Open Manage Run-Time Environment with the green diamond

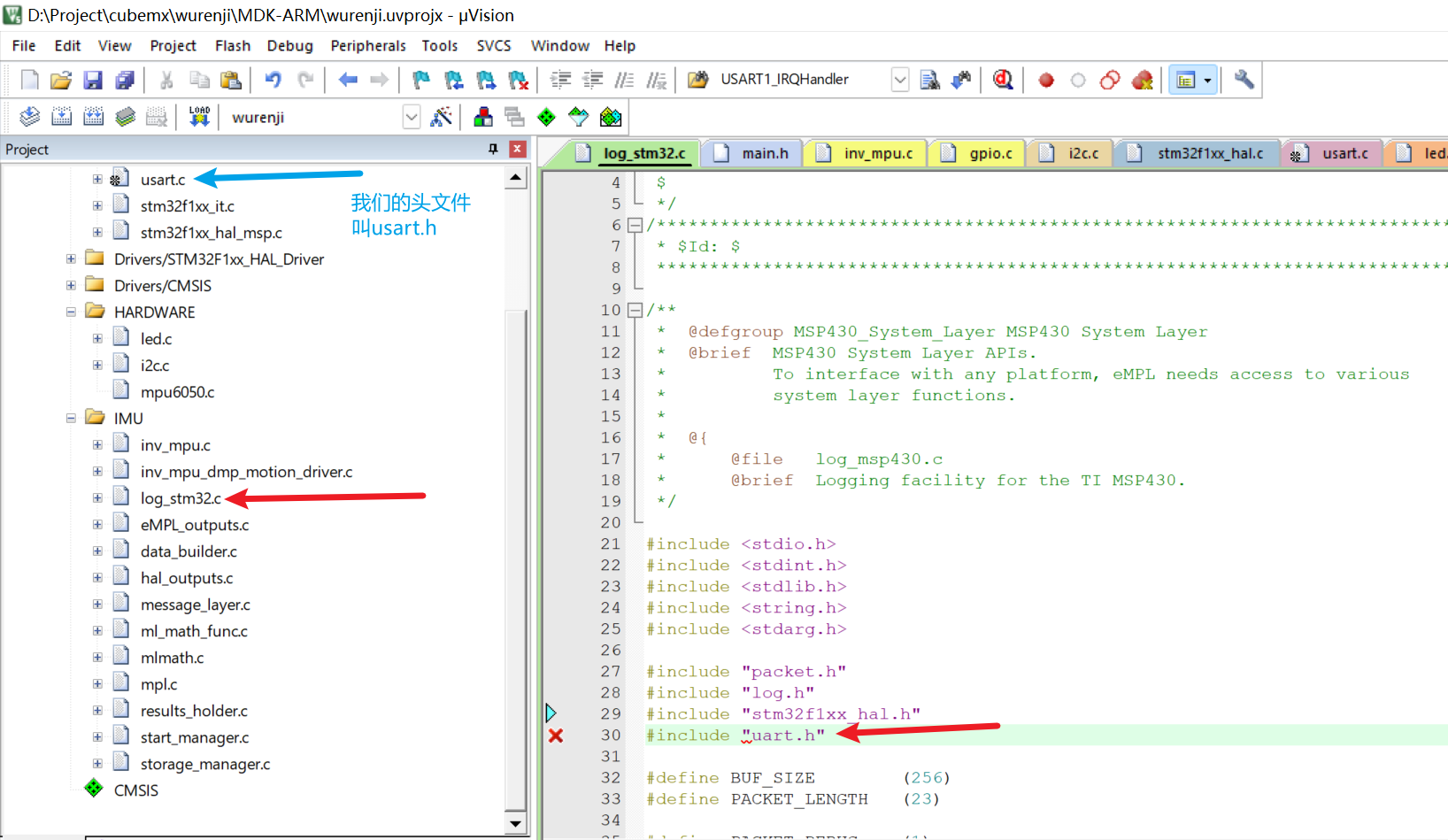point(547,117)
